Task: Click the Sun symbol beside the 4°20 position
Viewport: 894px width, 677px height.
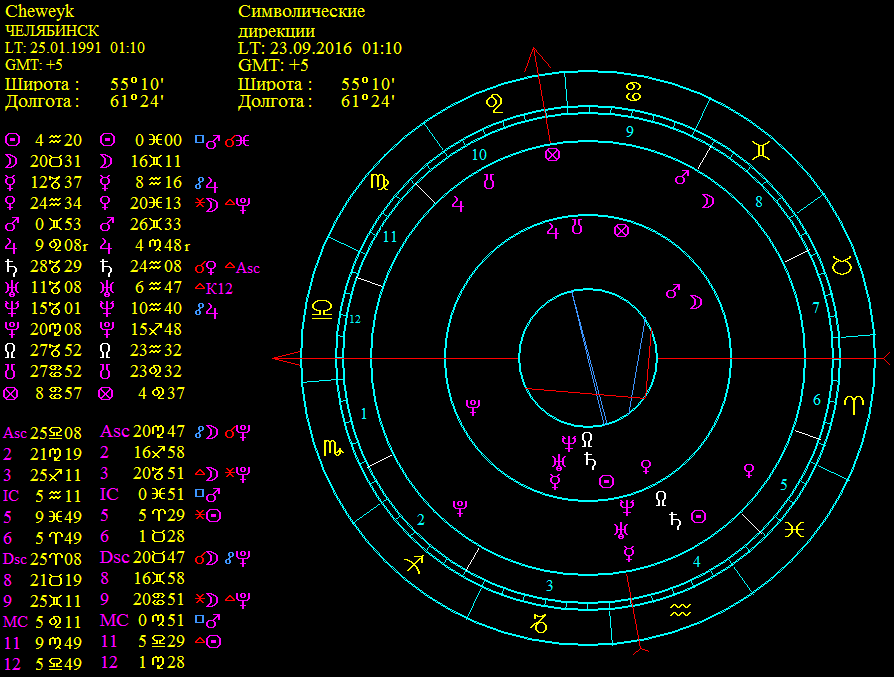Action: pos(12,140)
